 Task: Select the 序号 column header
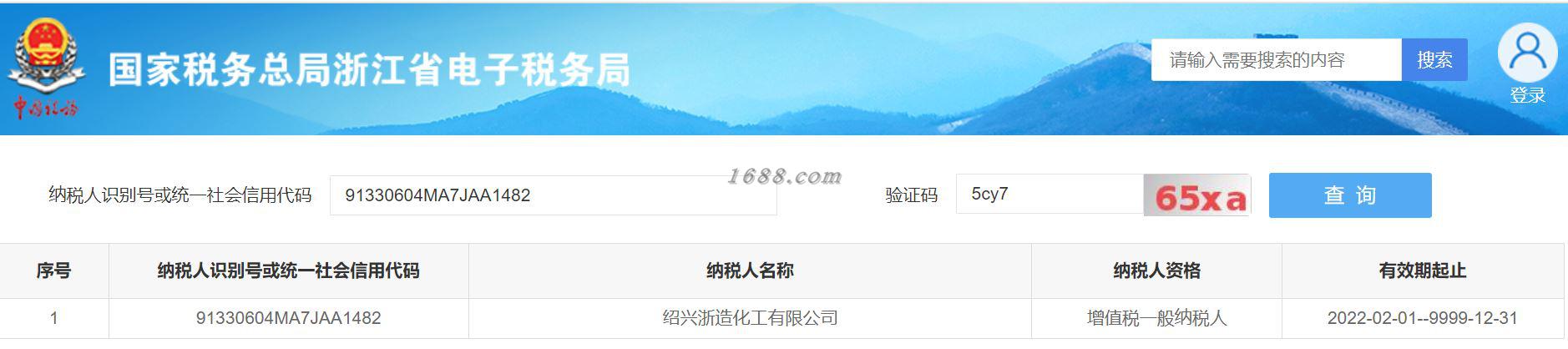point(54,271)
